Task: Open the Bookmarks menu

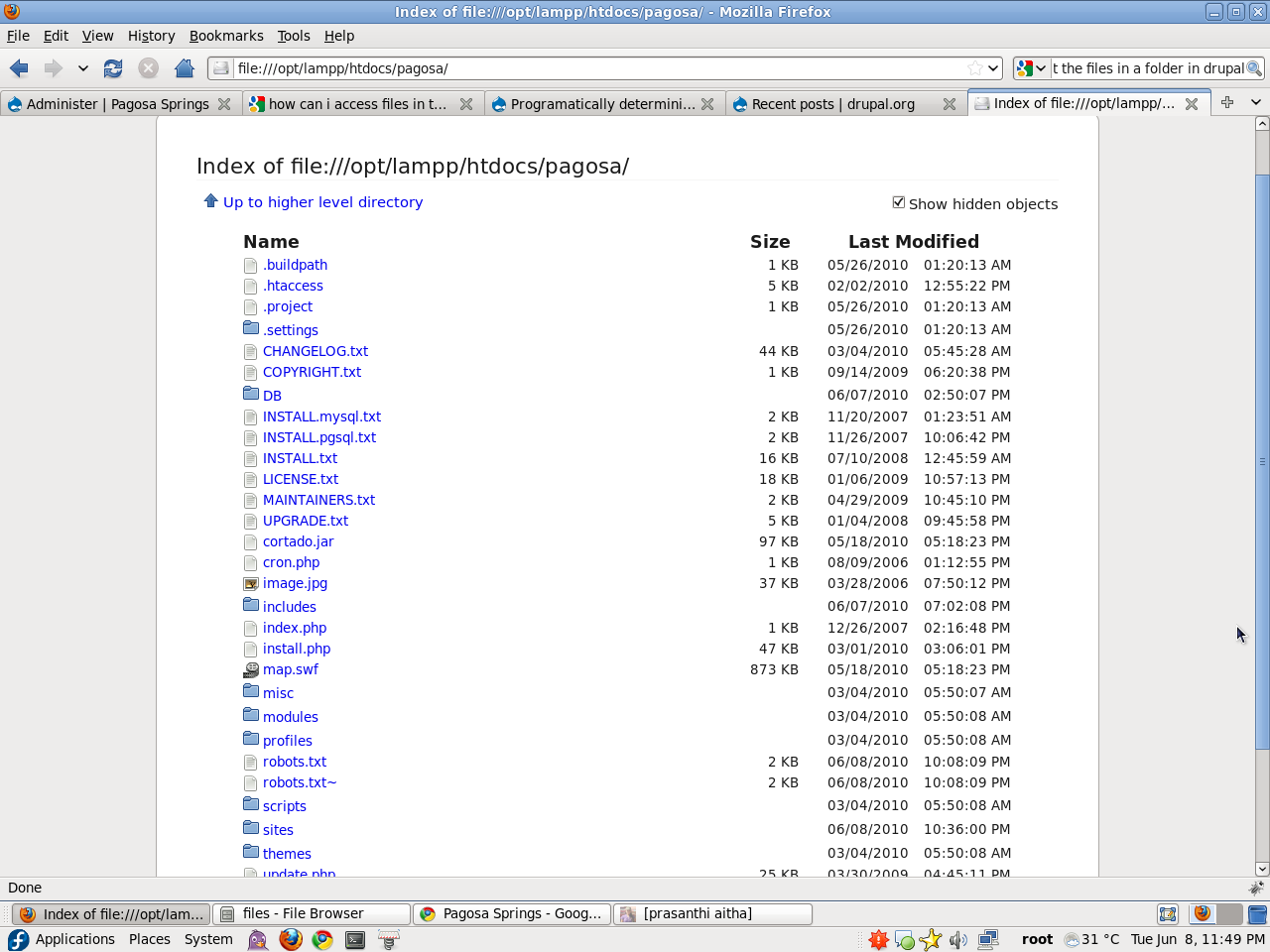Action: pyautogui.click(x=226, y=36)
